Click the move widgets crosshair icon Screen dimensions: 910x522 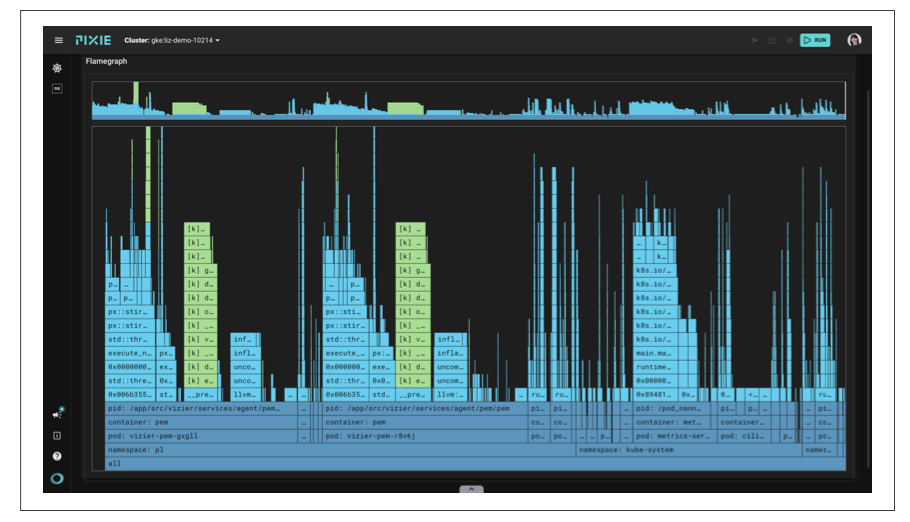(x=789, y=40)
